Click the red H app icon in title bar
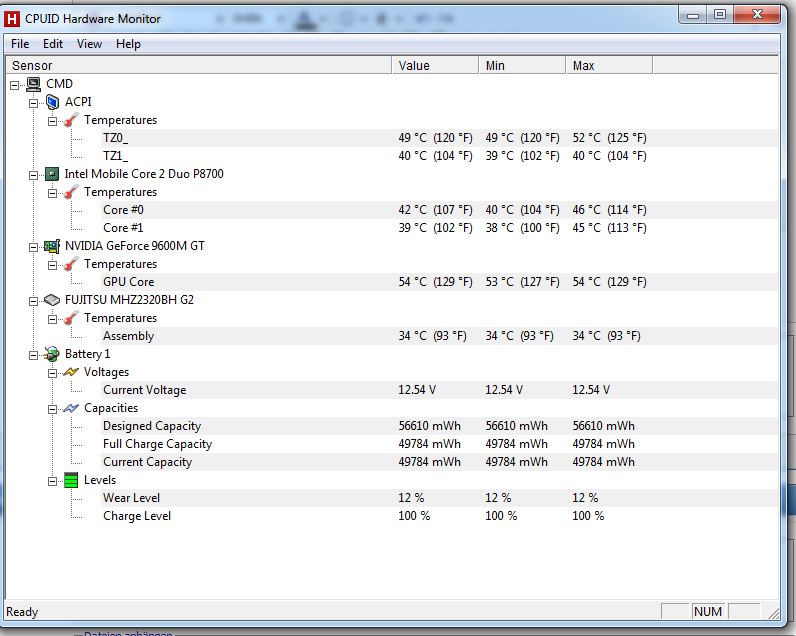 (12, 19)
